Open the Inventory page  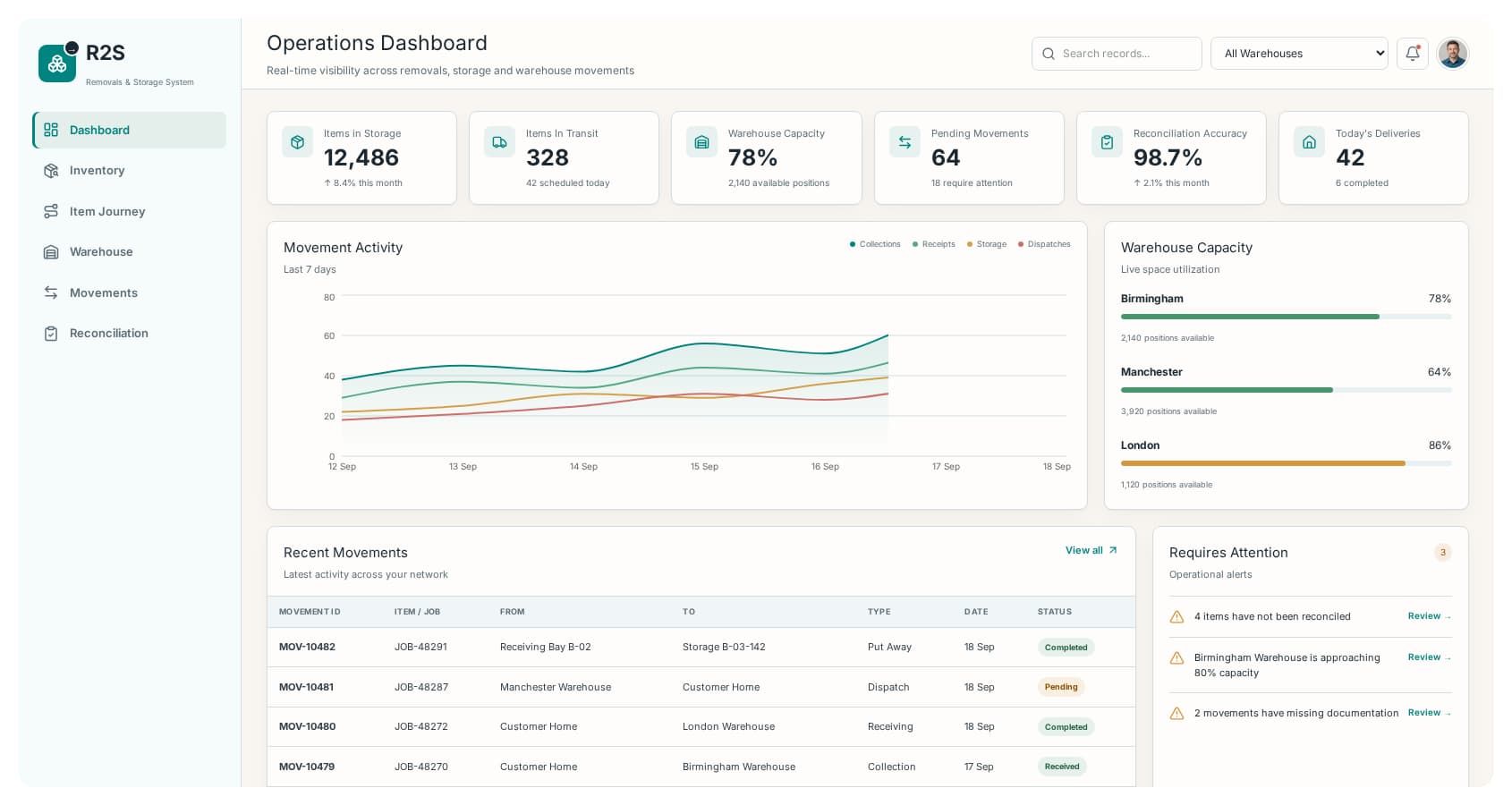[x=130, y=171]
